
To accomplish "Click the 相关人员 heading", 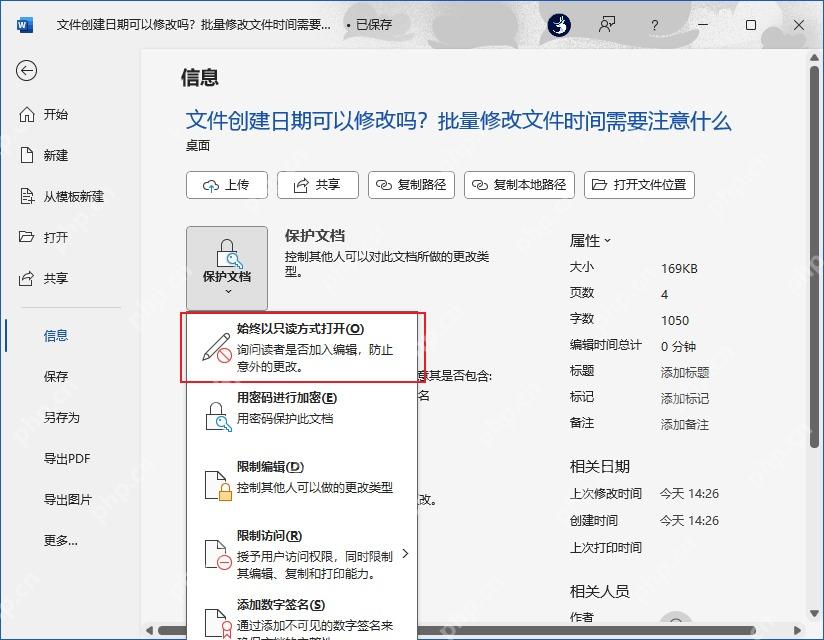I will [600, 592].
